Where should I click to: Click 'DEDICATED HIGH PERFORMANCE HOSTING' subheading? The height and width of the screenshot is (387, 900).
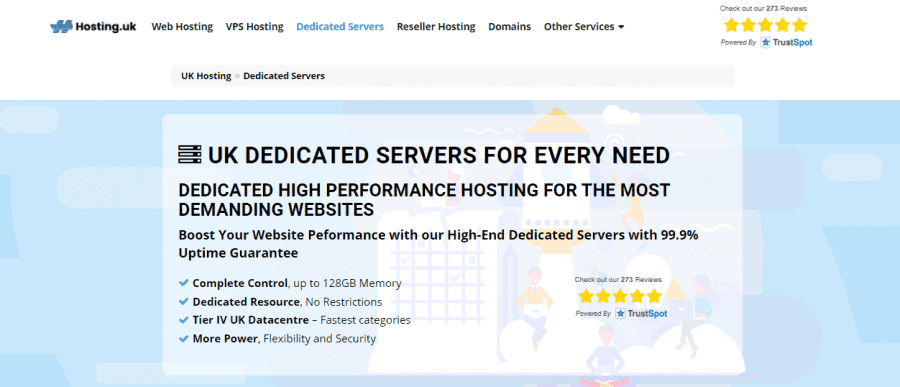pos(424,199)
